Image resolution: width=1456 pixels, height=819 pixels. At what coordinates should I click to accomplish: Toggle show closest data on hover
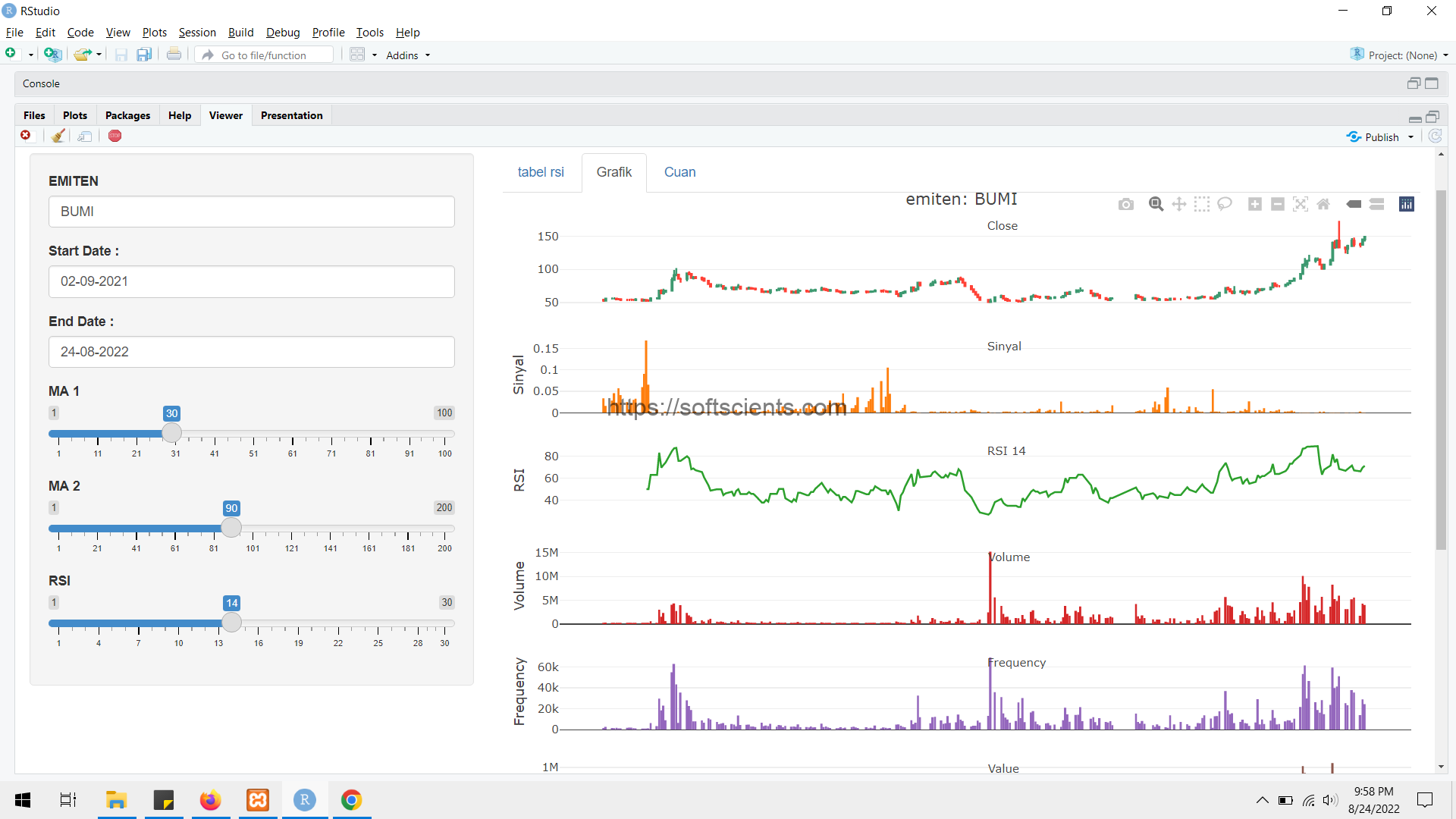tap(1354, 204)
